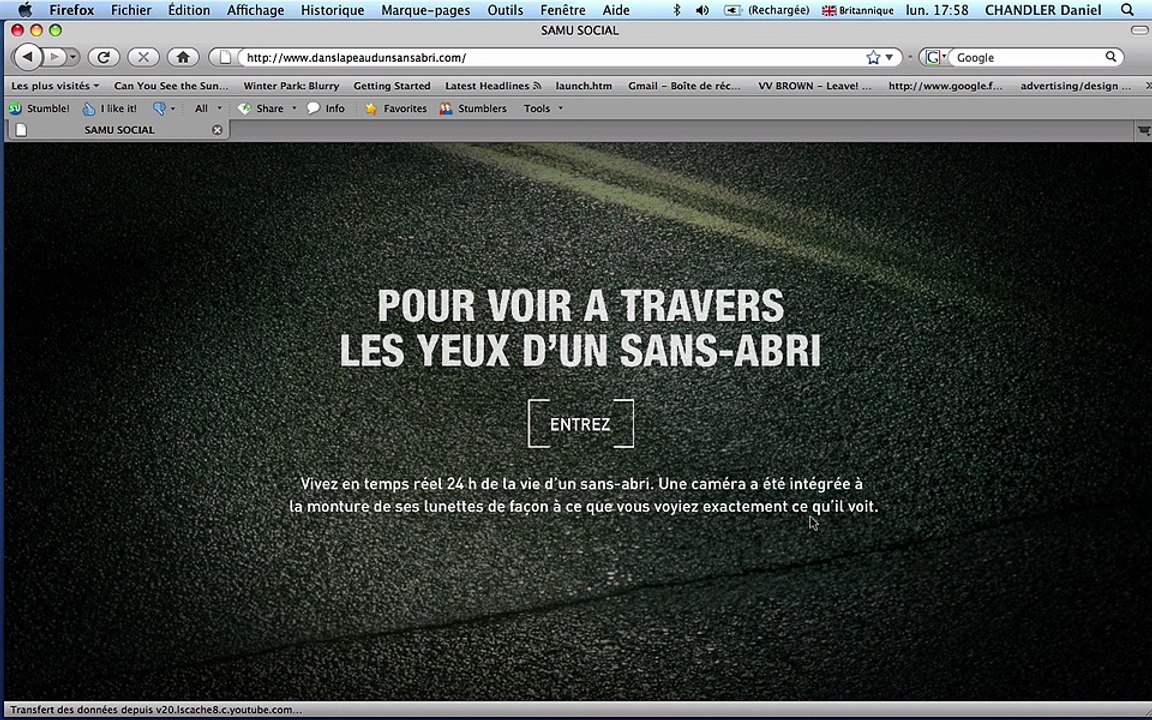Image resolution: width=1152 pixels, height=720 pixels.
Task: Reload the page with the refresh icon
Action: pos(104,57)
